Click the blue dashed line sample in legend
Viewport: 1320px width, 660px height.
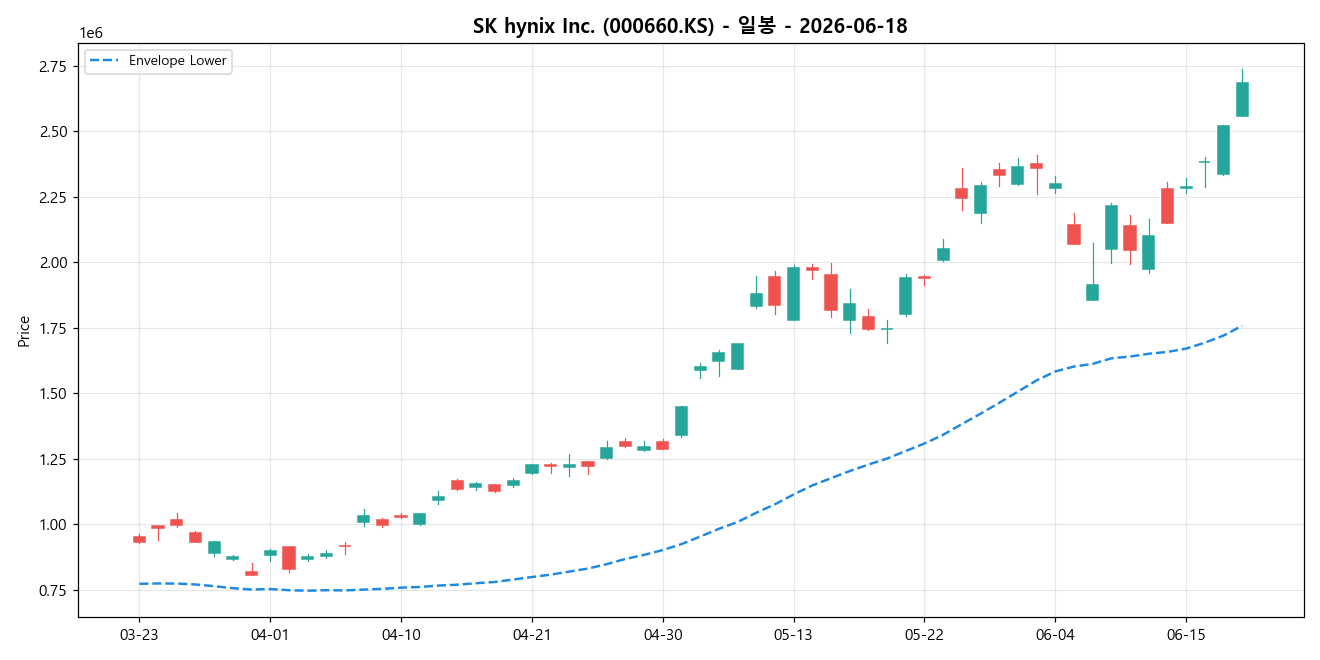pos(105,61)
